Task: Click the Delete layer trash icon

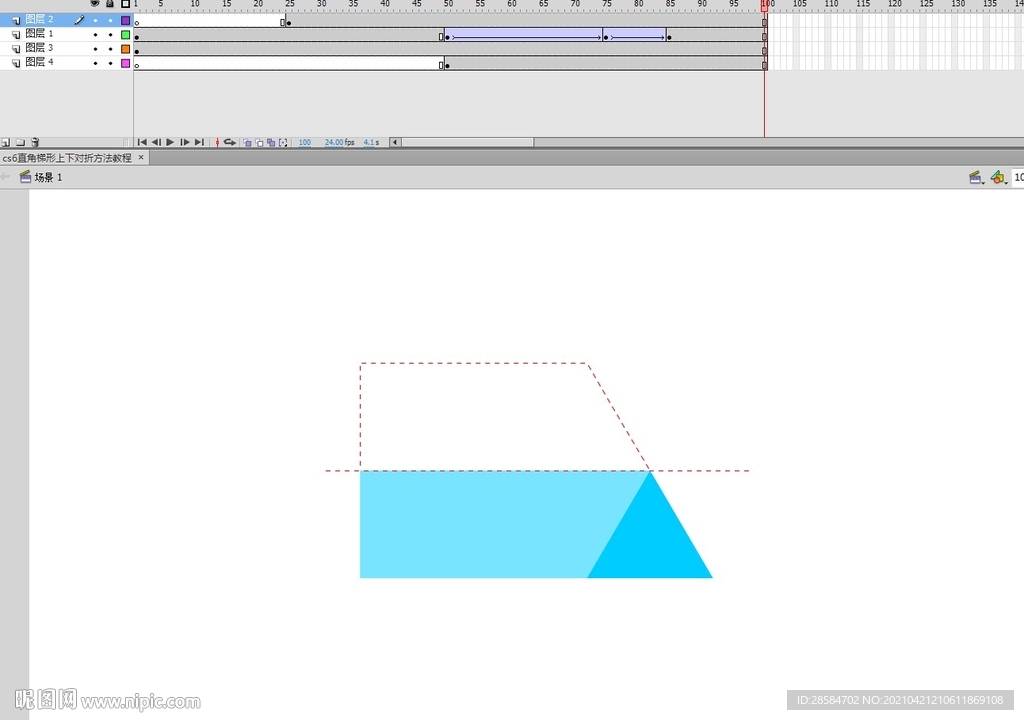Action: click(x=35, y=142)
